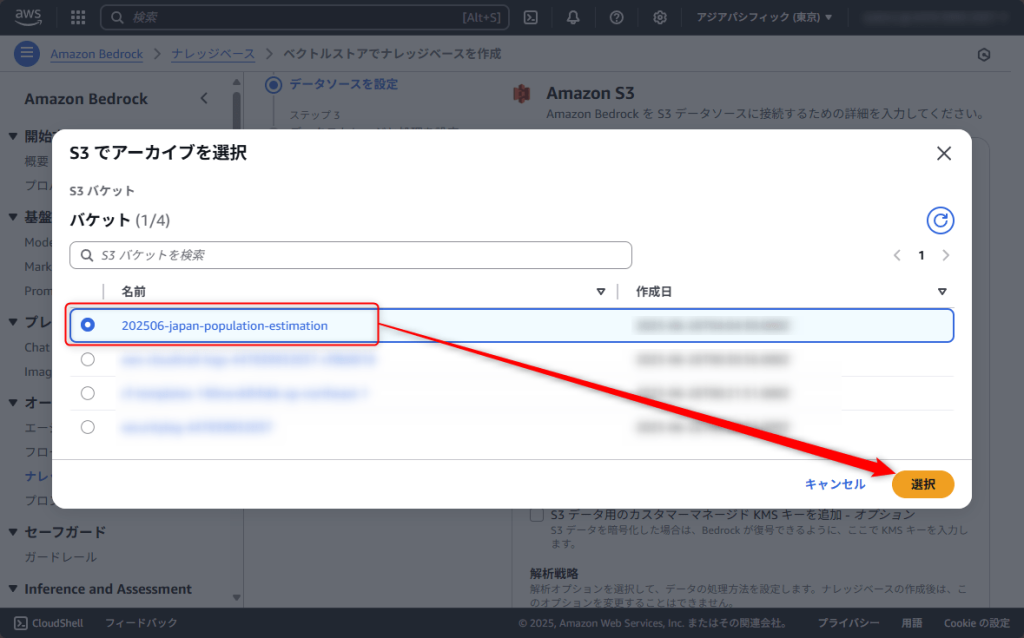Open the 概要 sidebar item
The width and height of the screenshot is (1024, 638).
(x=37, y=161)
